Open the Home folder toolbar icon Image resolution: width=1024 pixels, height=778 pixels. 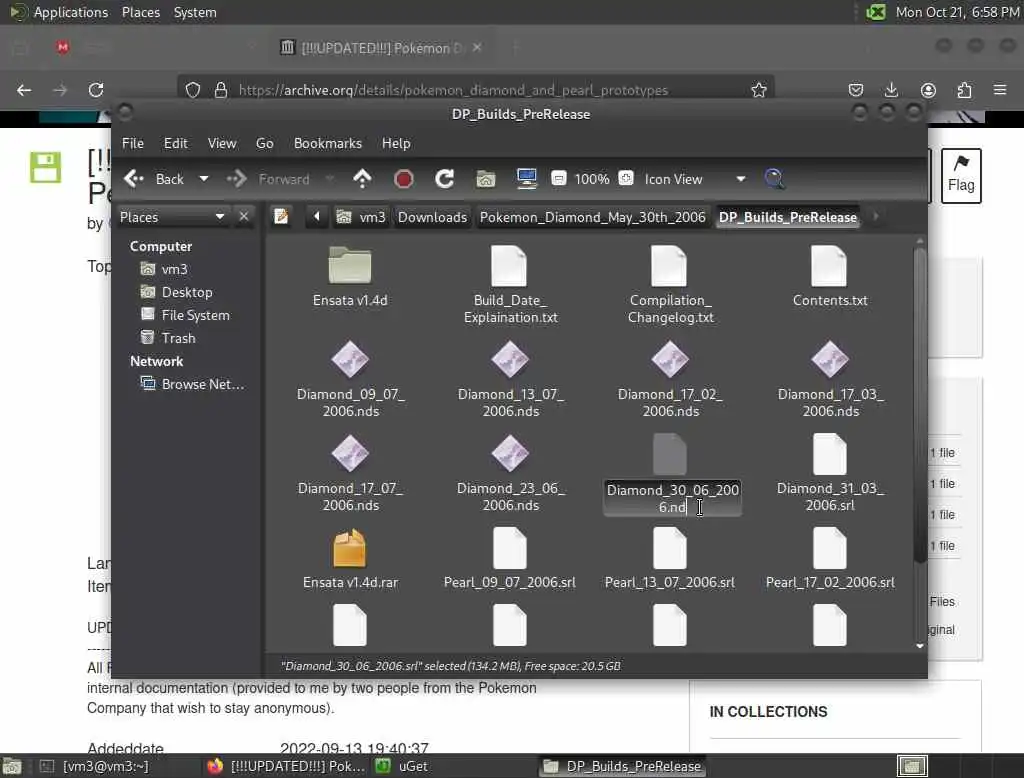(x=485, y=179)
